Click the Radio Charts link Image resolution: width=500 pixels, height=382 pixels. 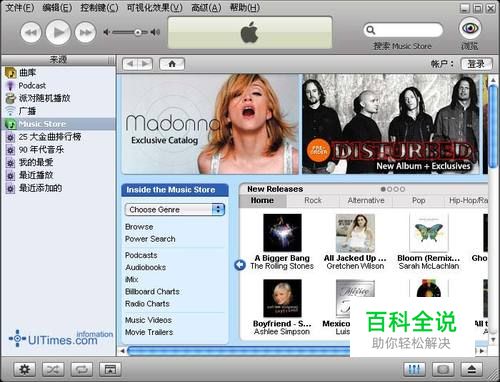(x=147, y=304)
